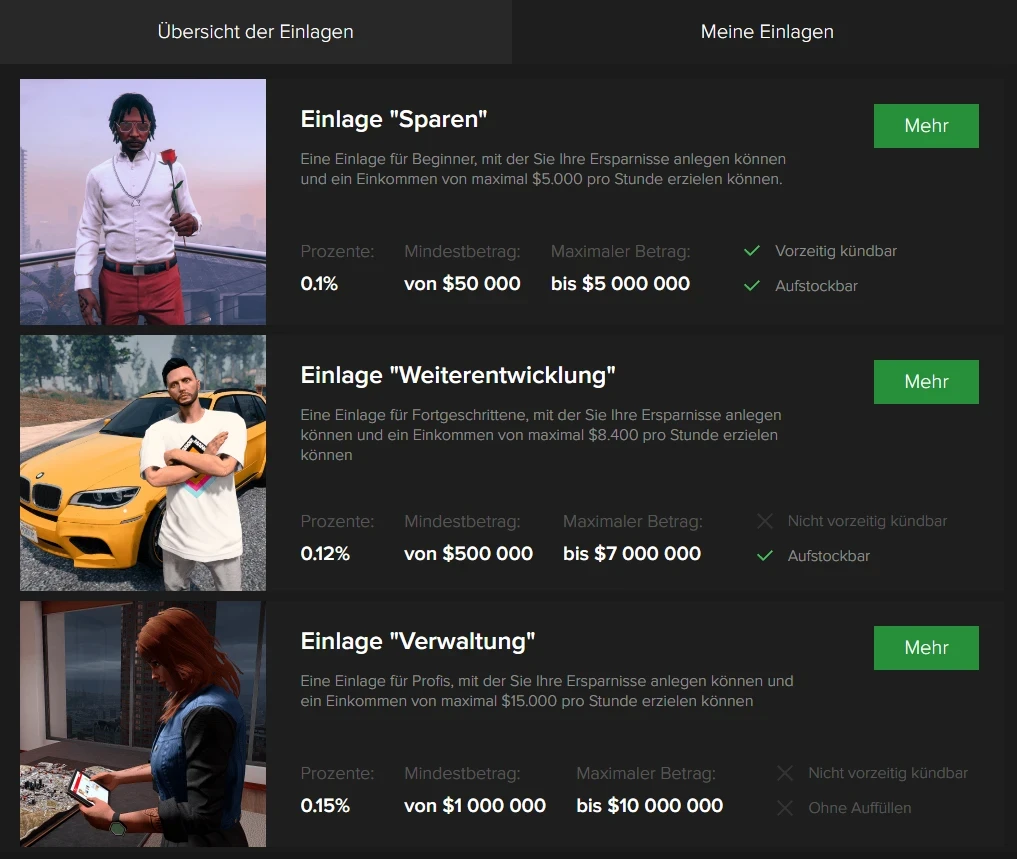Open the Meine Einlagen tab
Viewport: 1017px width, 859px height.
tap(766, 32)
